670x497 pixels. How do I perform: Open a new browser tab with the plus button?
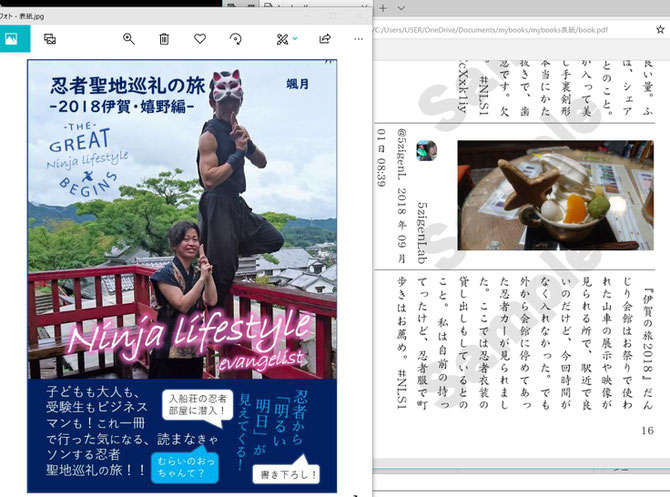383,8
